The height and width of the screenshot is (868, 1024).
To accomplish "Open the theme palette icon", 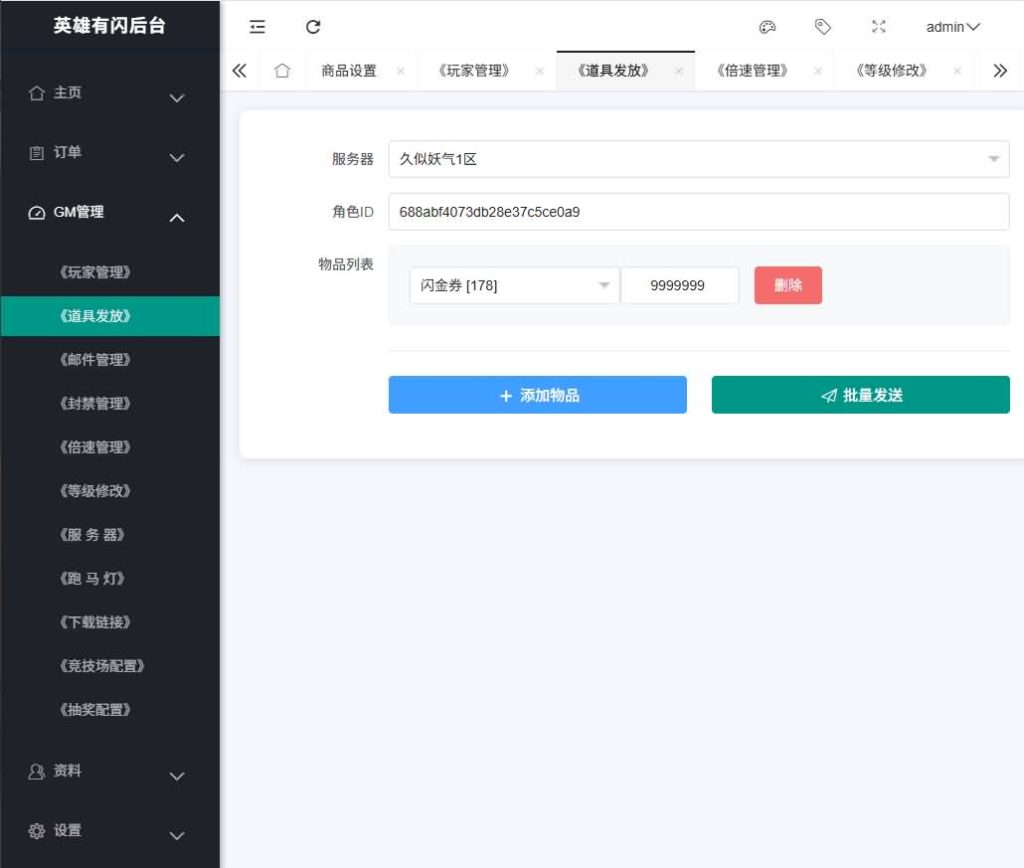I will [767, 27].
